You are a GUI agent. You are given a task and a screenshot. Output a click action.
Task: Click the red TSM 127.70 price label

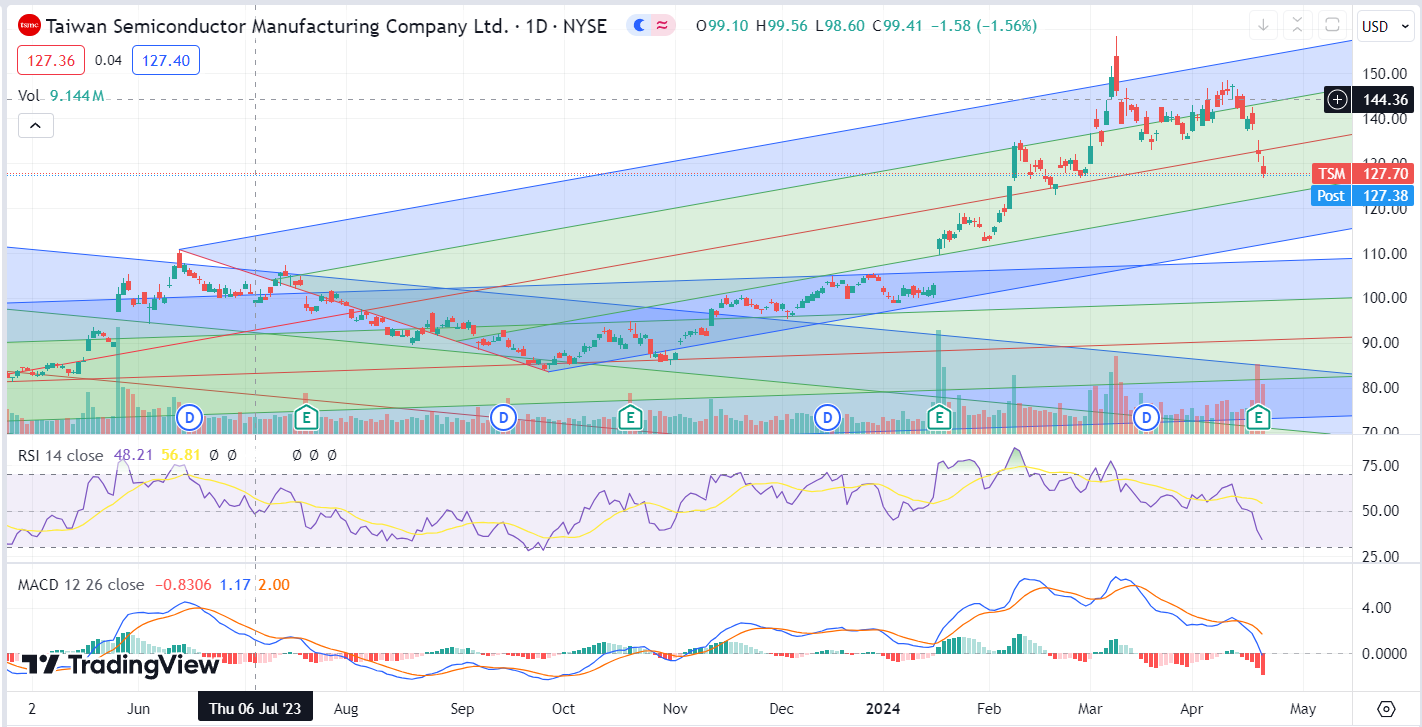click(x=1361, y=173)
